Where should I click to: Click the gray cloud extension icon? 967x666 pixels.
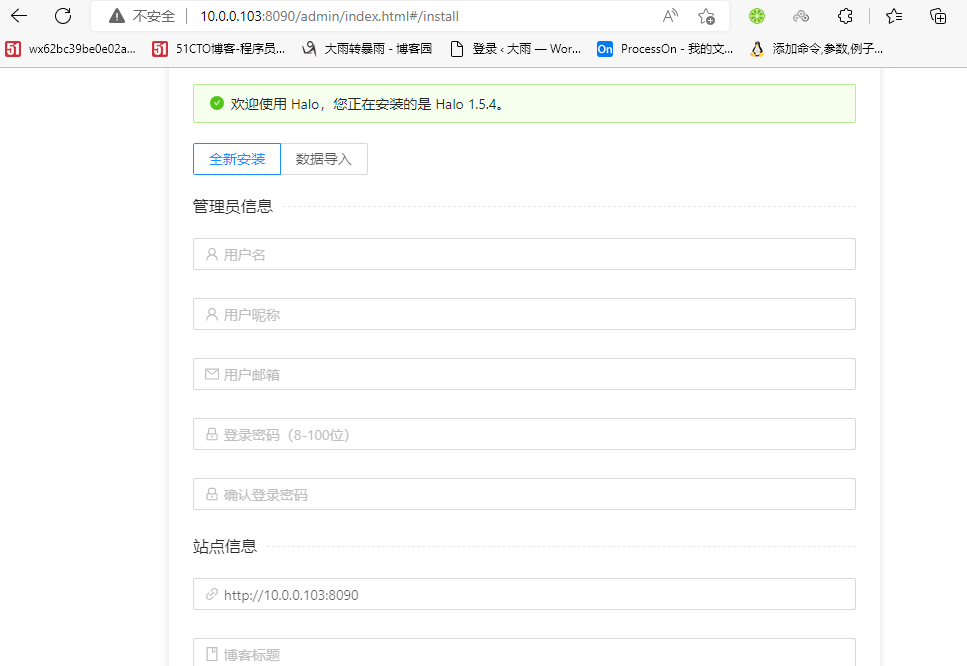pos(801,16)
